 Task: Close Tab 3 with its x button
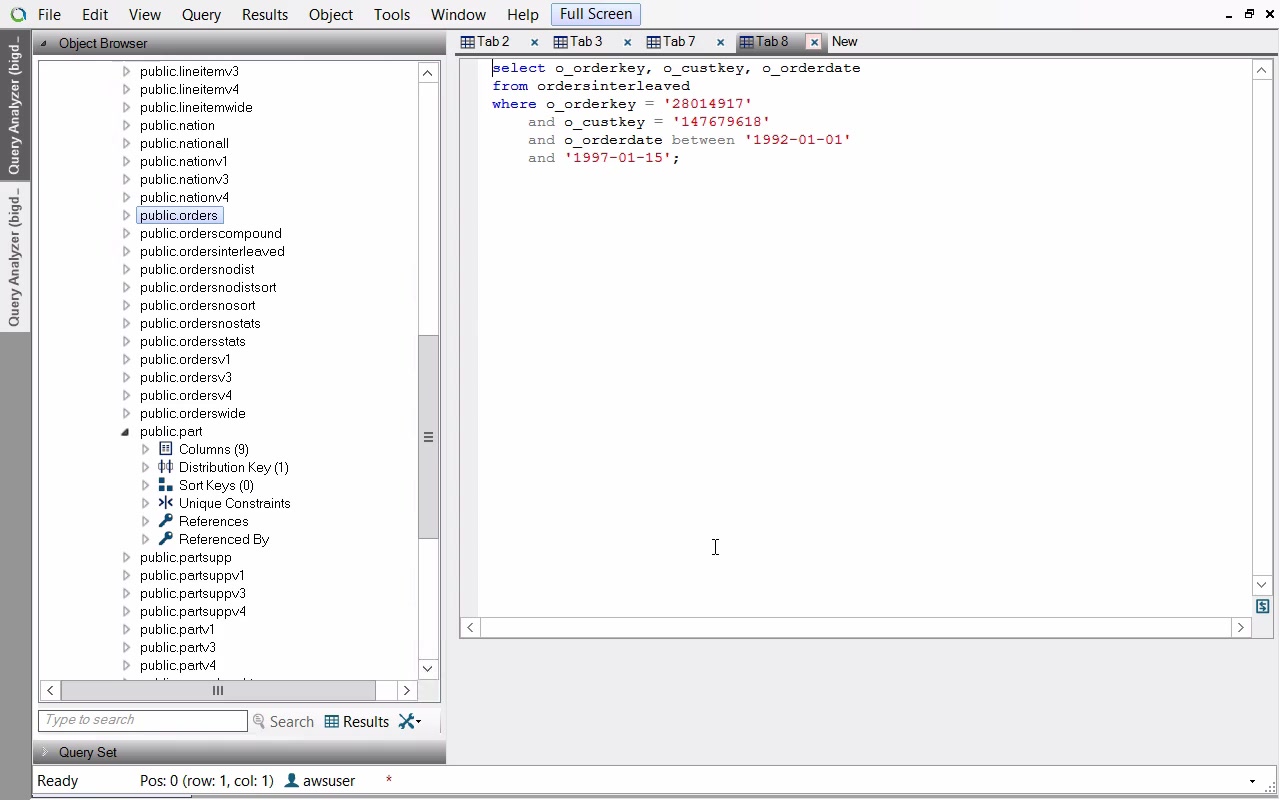(627, 42)
